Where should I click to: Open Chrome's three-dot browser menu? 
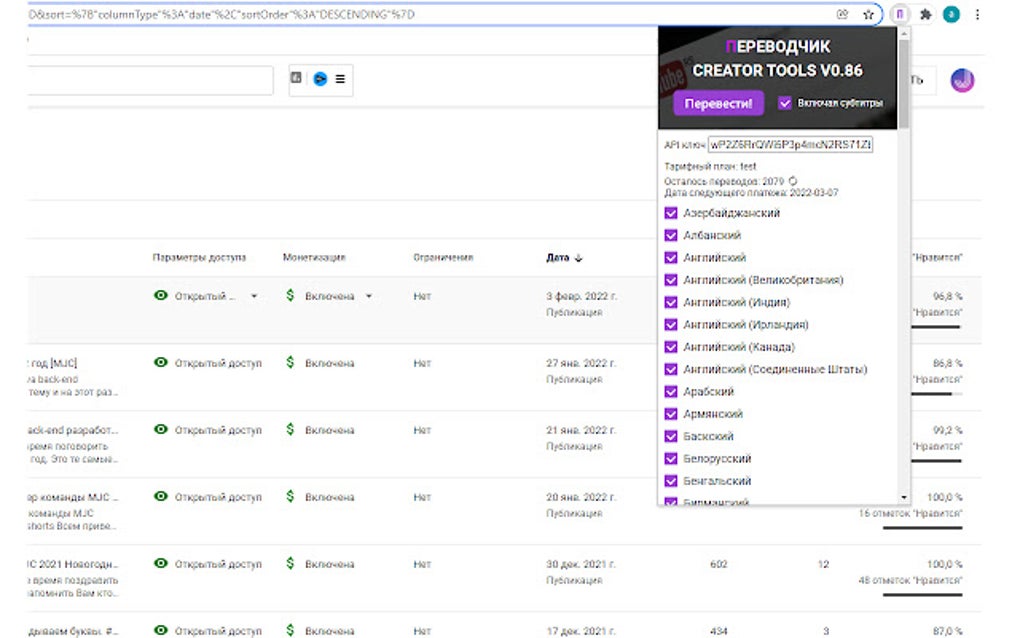[977, 15]
